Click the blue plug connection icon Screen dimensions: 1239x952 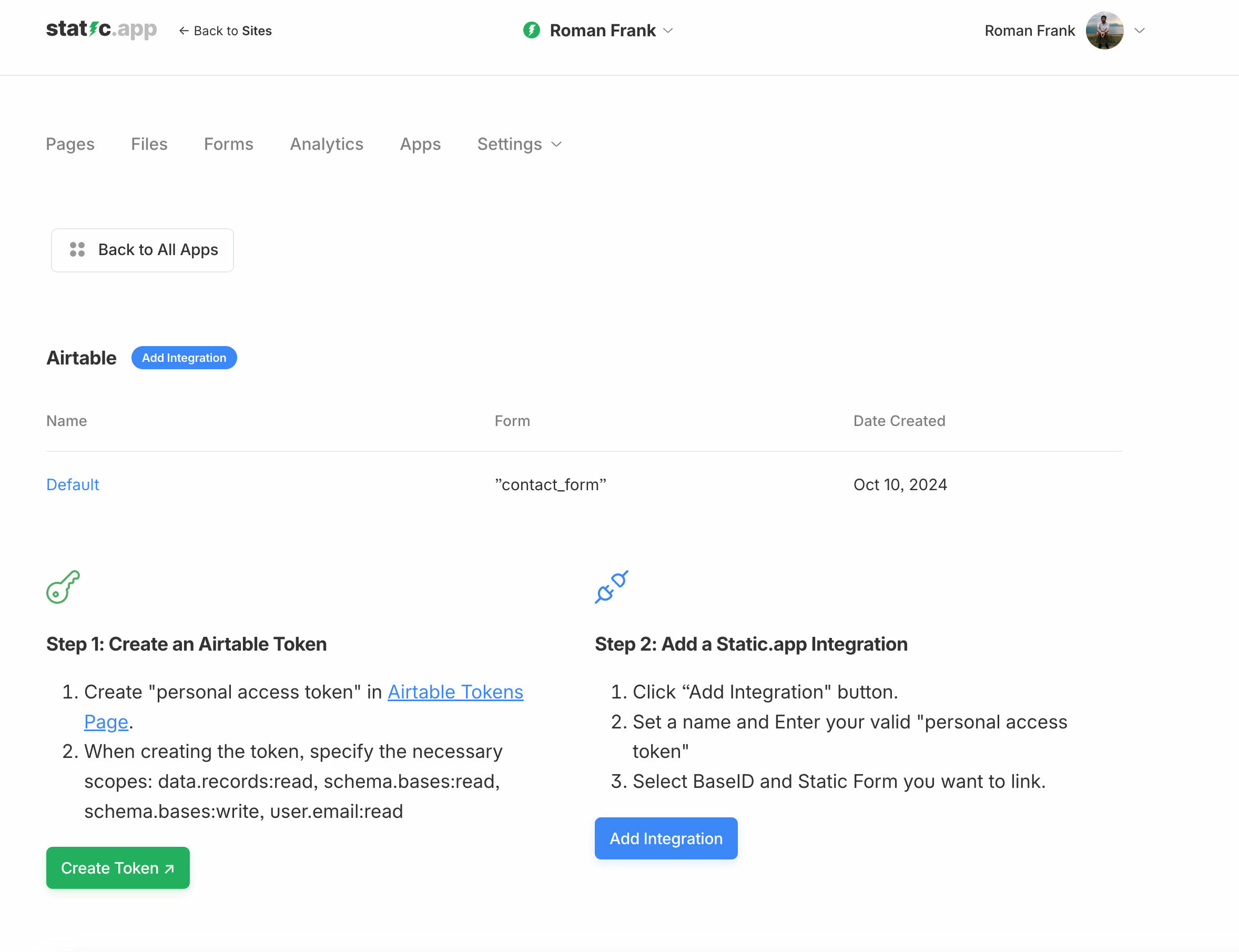[611, 586]
